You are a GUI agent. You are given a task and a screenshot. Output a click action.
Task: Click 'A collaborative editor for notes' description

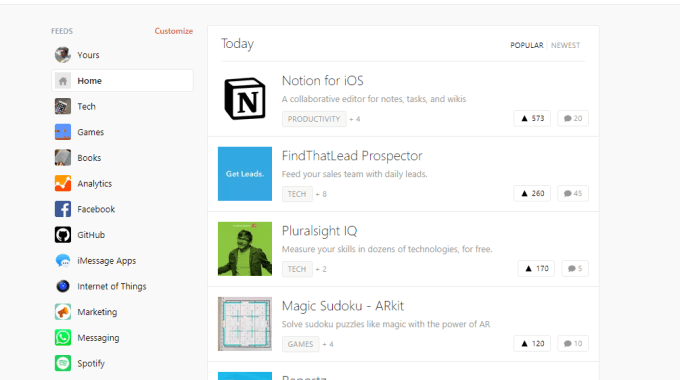click(374, 99)
